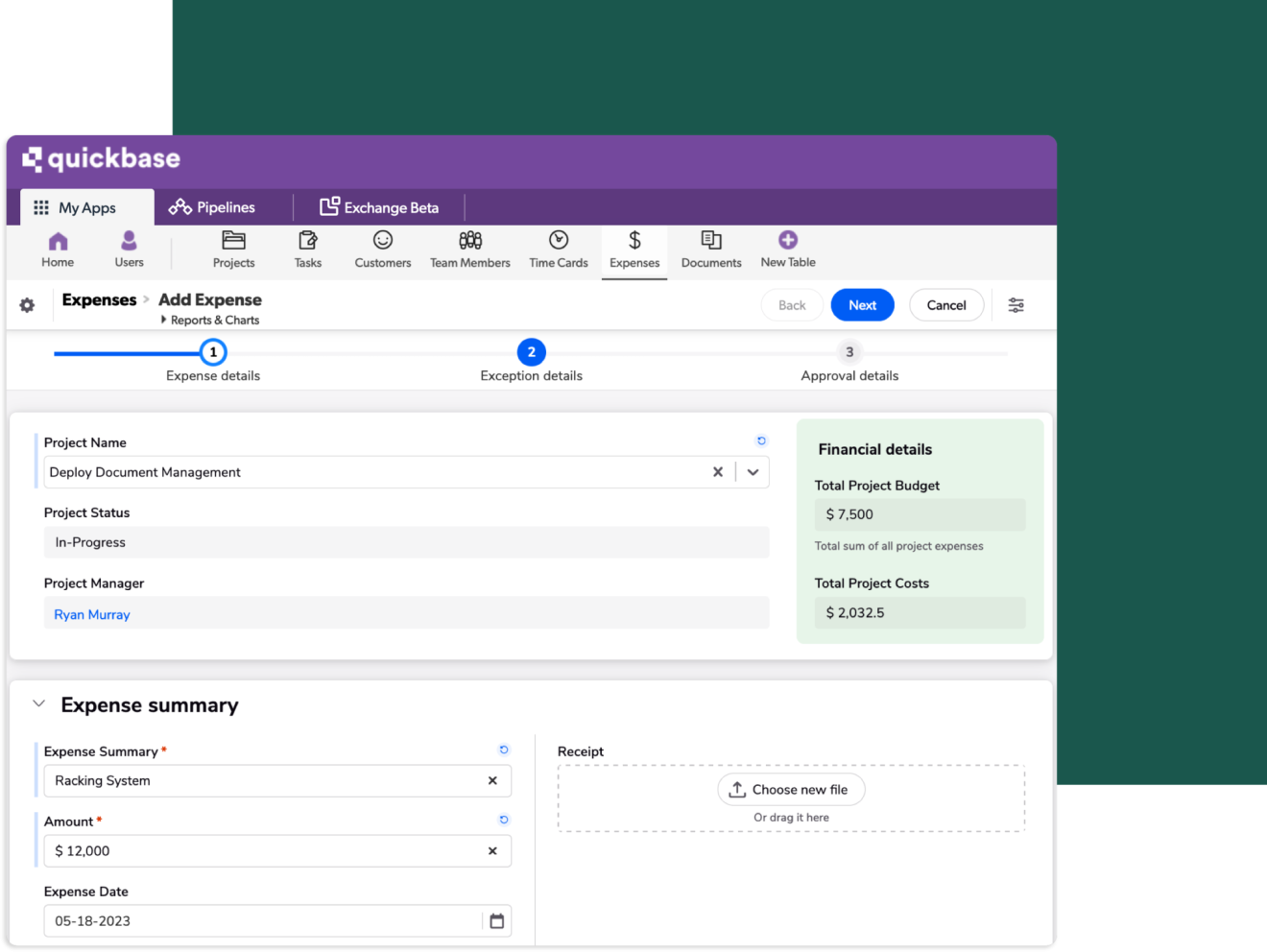Select the Time Cards clock icon

click(558, 242)
